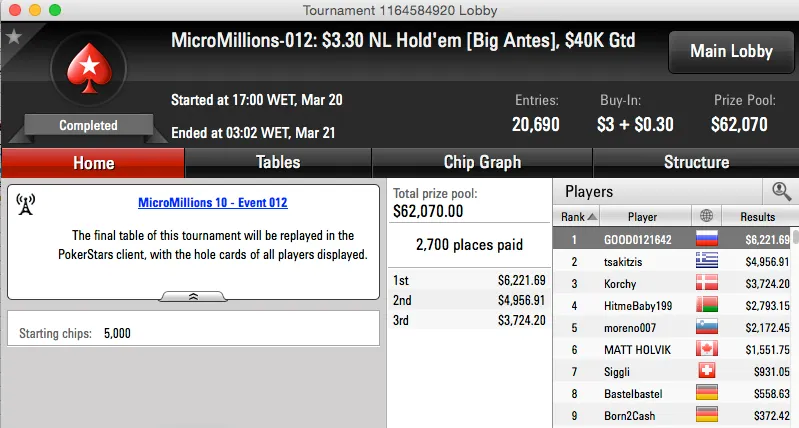This screenshot has height=428, width=799.
Task: Select the HitmeBaby199 player row
Action: coord(636,305)
